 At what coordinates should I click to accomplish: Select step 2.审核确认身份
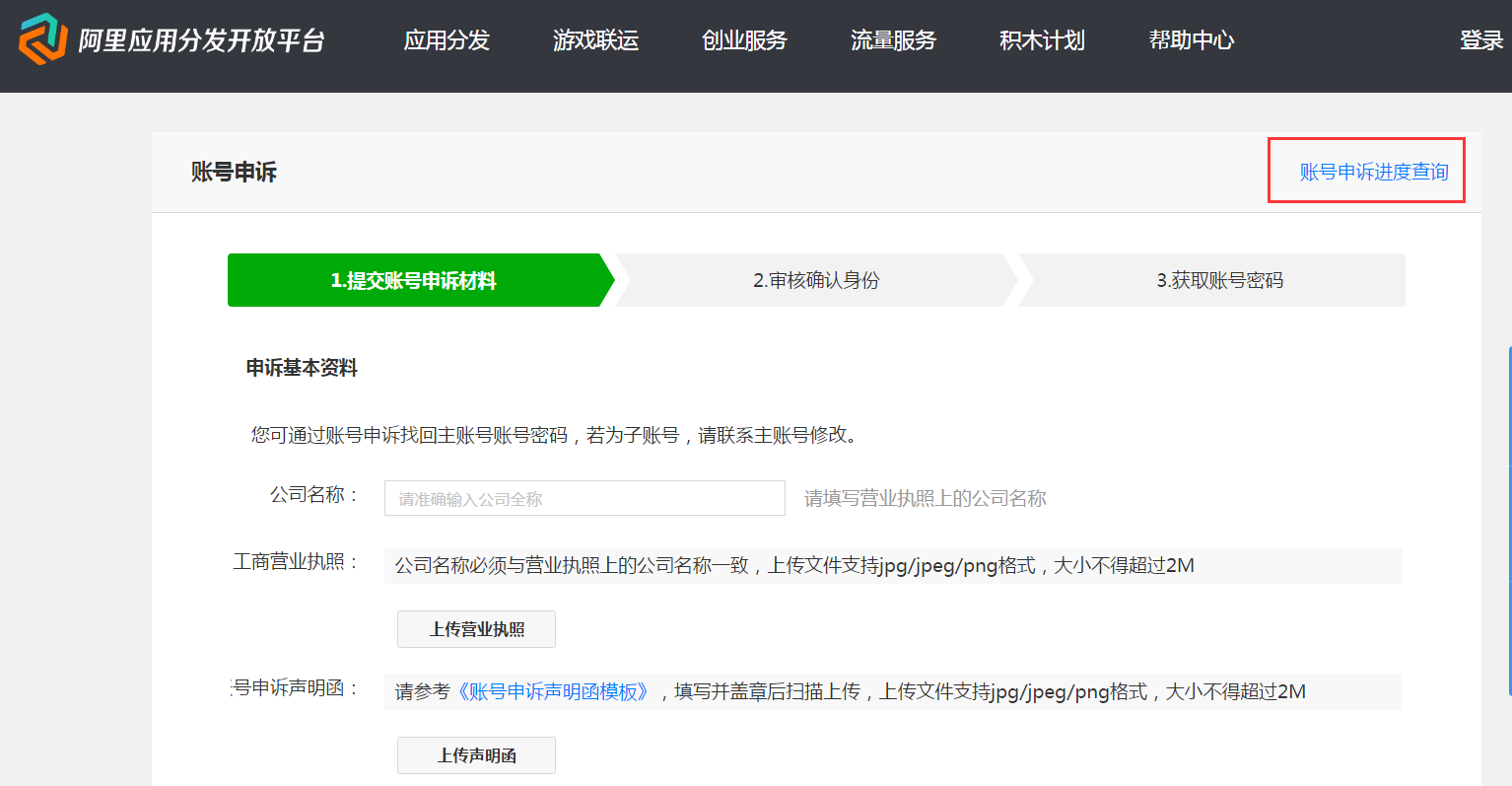816,280
